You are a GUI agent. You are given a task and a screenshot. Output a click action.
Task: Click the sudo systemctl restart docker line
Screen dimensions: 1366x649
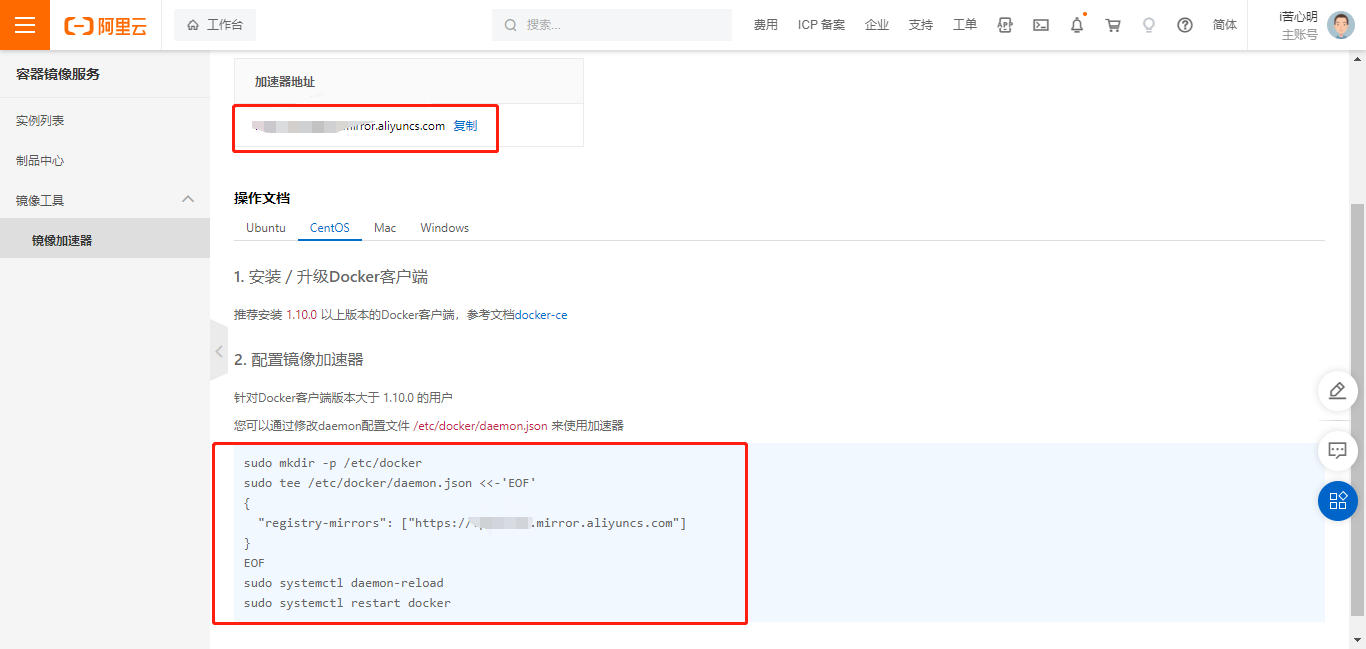click(x=347, y=603)
